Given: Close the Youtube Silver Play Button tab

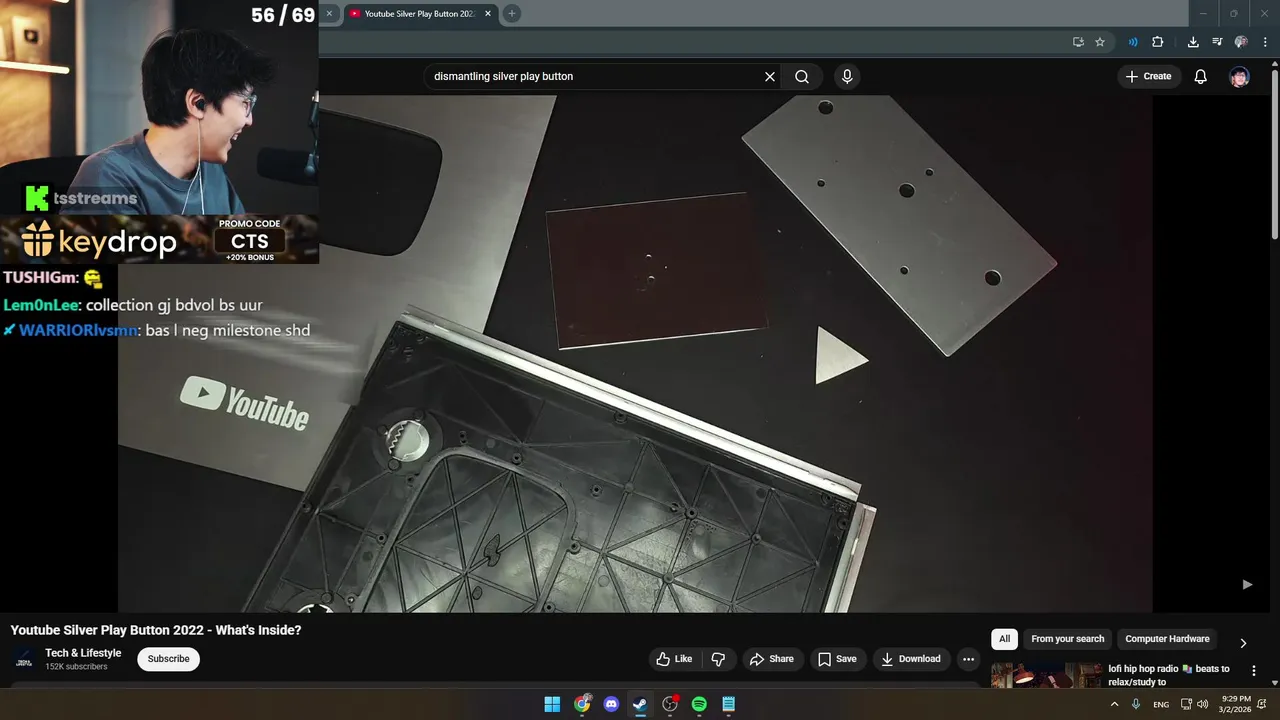Looking at the screenshot, I should tap(490, 14).
